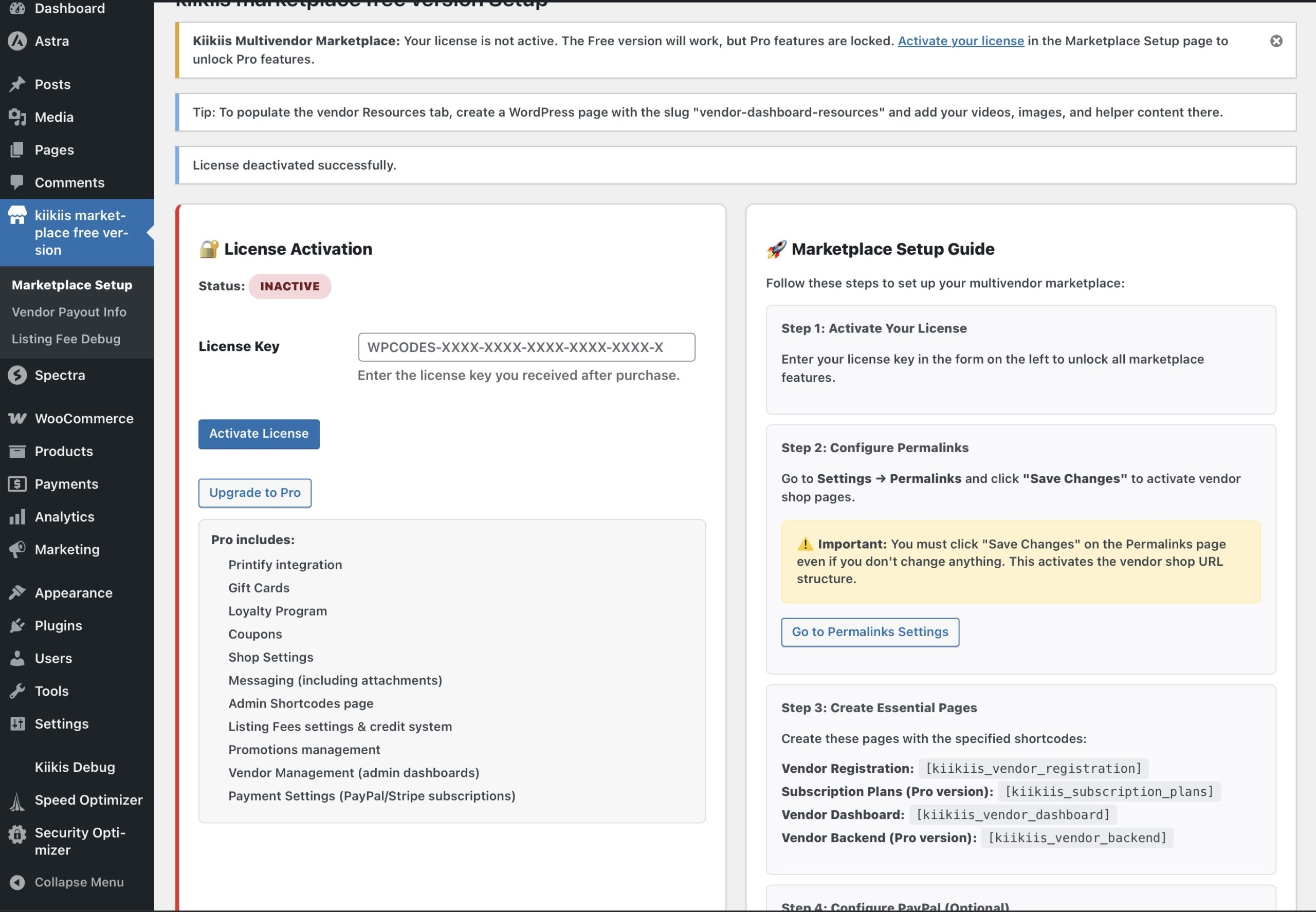Image resolution: width=1316 pixels, height=912 pixels.
Task: Click the INACTIVE status badge
Action: pos(290,286)
